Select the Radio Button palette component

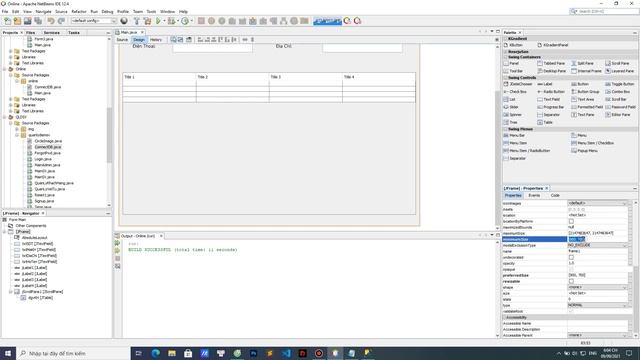[x=551, y=92]
